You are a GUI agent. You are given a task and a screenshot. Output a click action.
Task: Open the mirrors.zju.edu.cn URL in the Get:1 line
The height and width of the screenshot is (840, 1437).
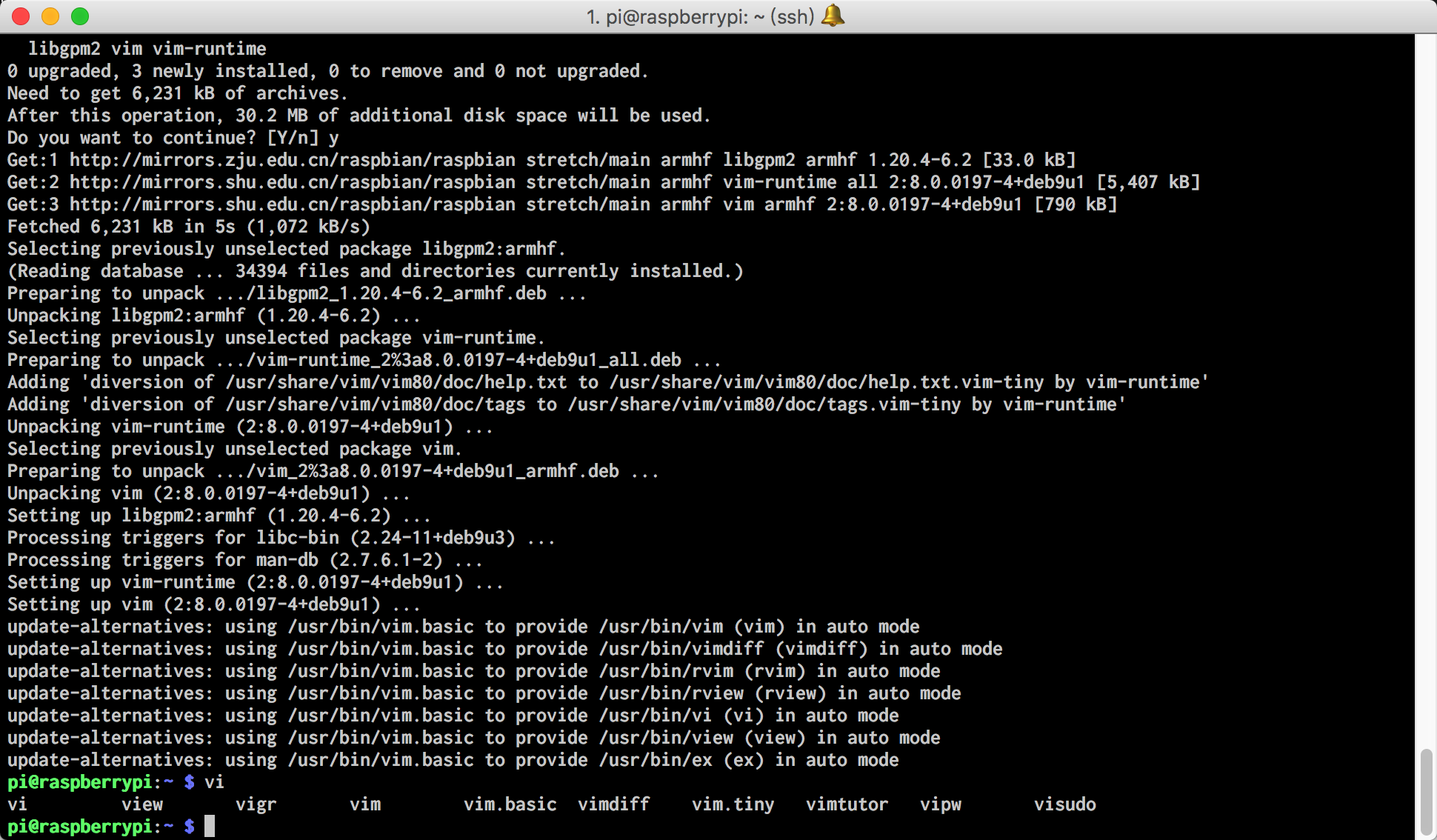click(292, 160)
